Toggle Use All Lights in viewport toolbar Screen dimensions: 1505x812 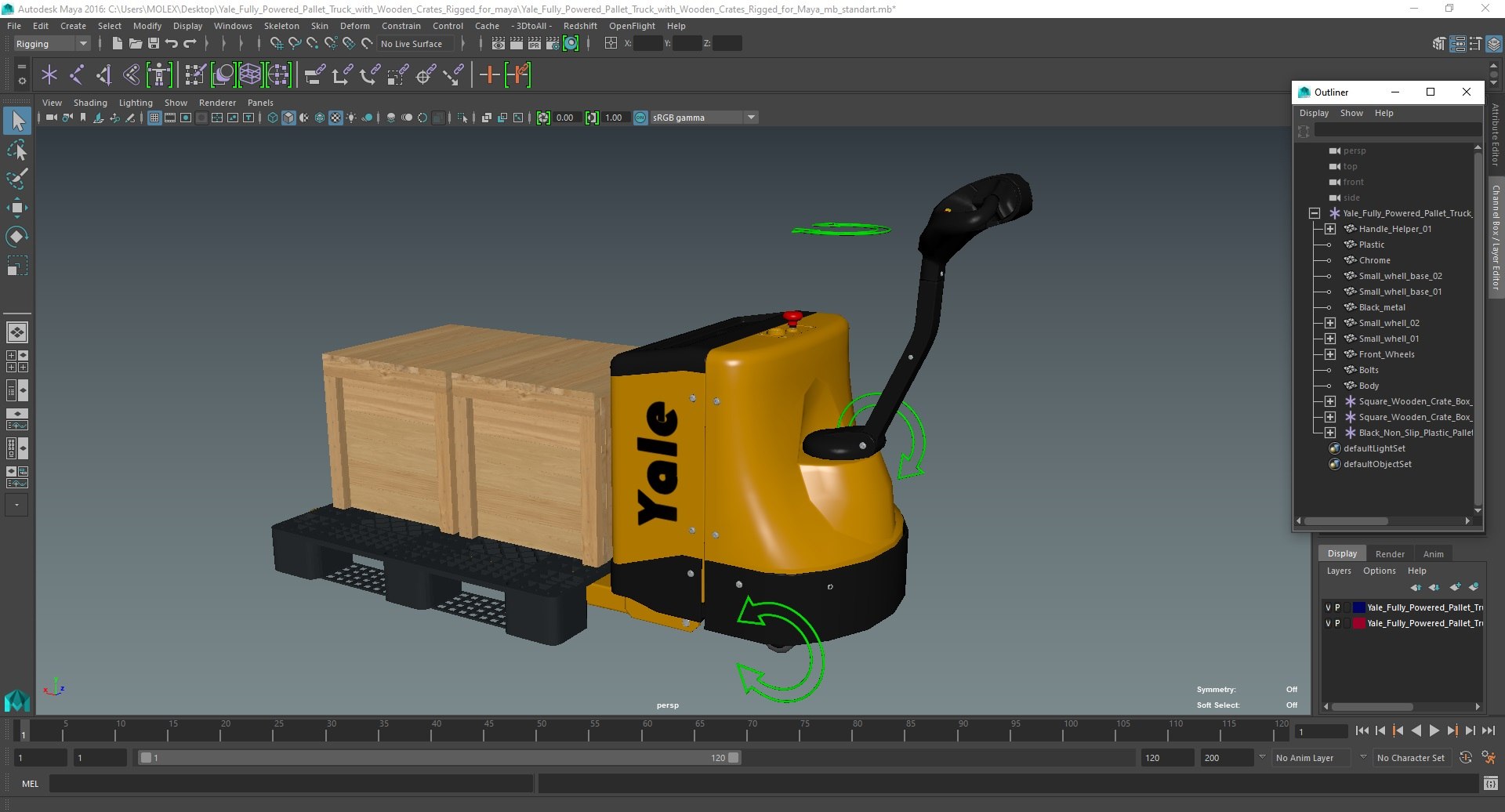351,118
